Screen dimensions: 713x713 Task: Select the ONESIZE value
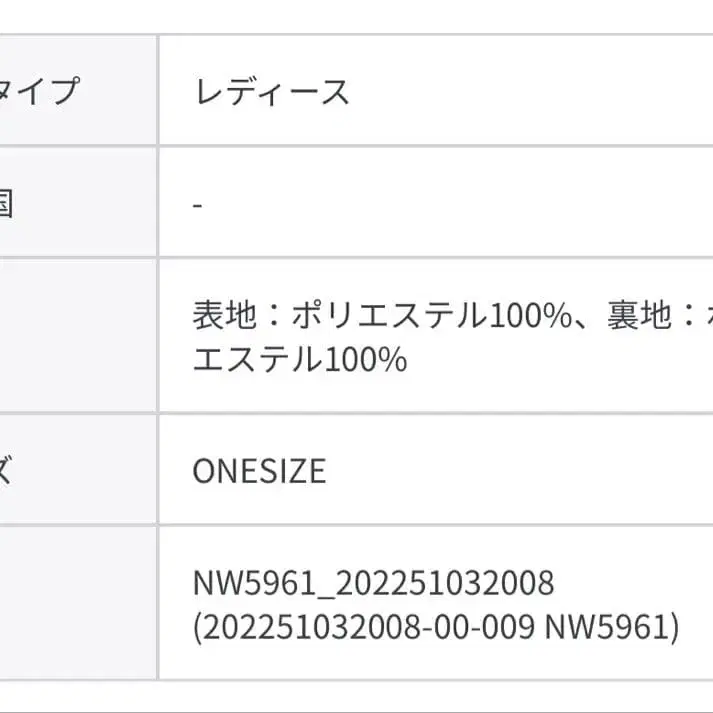click(259, 470)
